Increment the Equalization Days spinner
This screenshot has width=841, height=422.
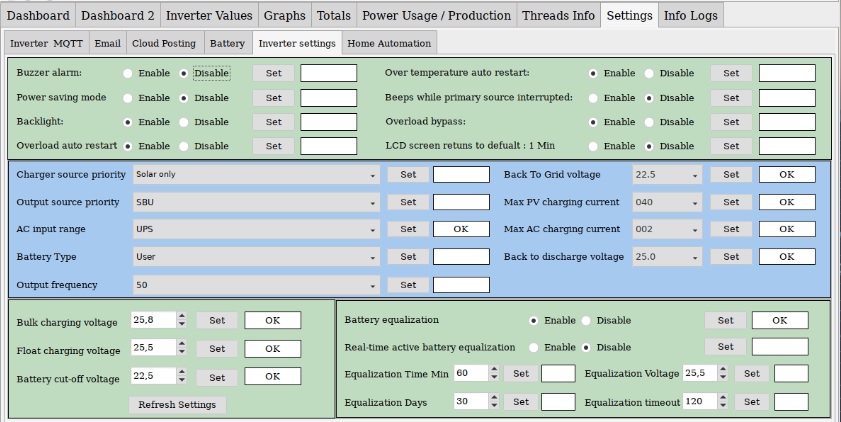click(x=492, y=398)
